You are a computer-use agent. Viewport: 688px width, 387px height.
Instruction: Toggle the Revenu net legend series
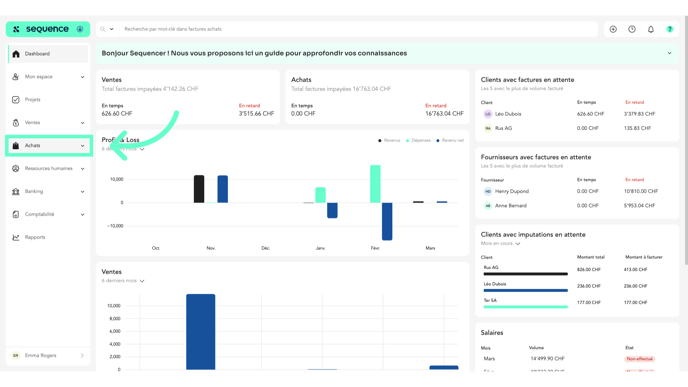click(x=450, y=140)
